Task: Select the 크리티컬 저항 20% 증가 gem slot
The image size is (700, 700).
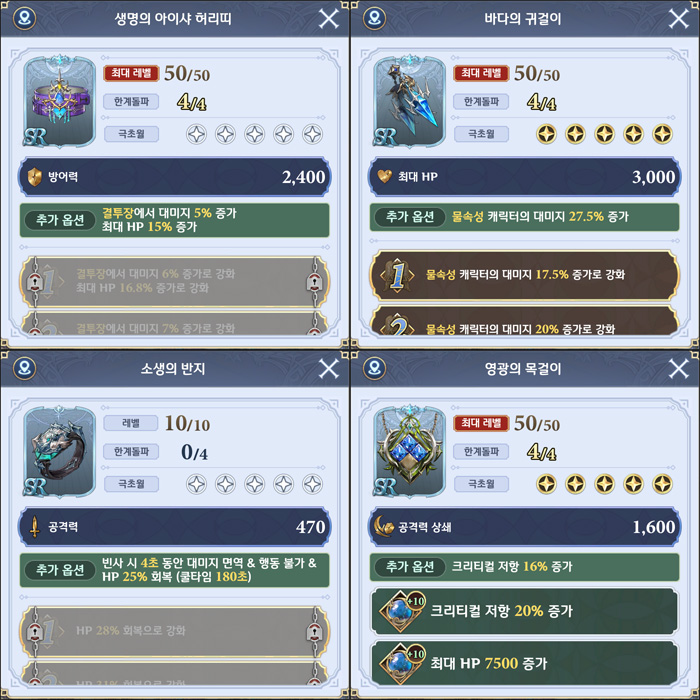Action: (x=525, y=611)
